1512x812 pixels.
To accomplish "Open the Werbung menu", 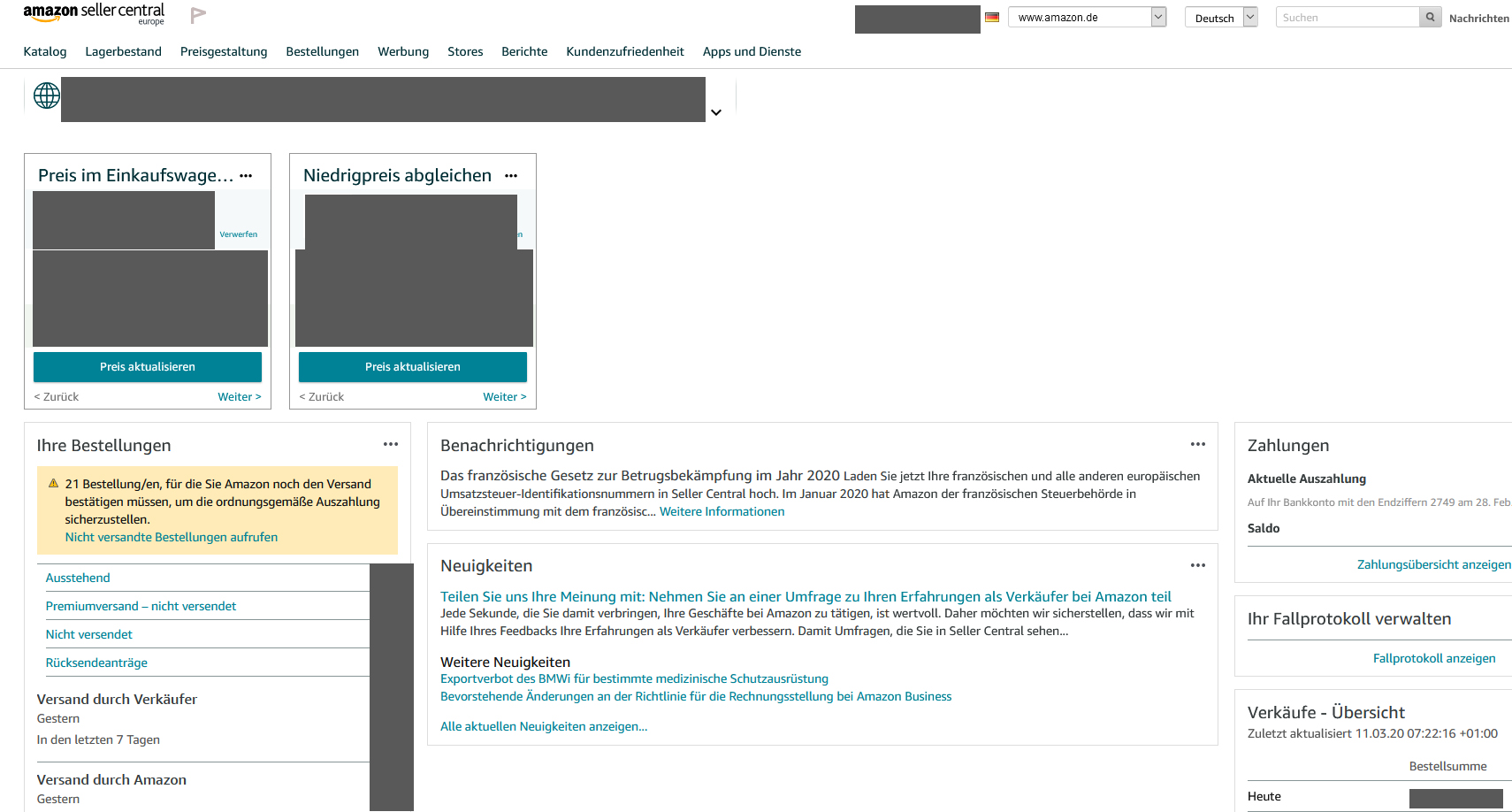I will point(403,51).
